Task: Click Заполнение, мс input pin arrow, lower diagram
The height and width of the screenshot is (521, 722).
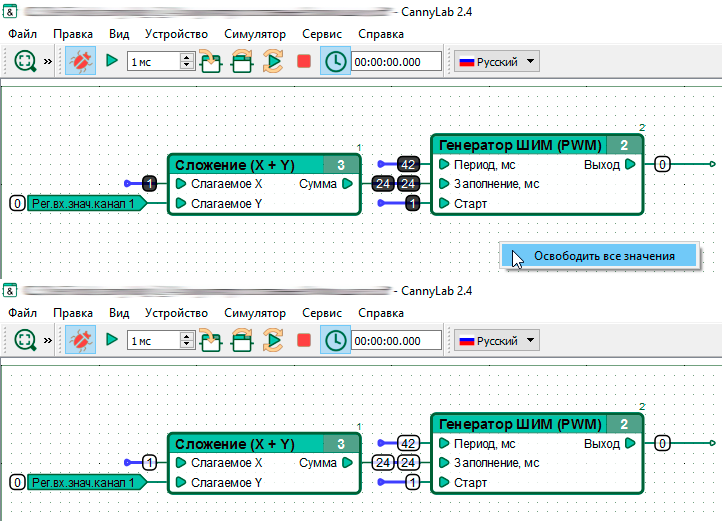Action: click(x=444, y=462)
